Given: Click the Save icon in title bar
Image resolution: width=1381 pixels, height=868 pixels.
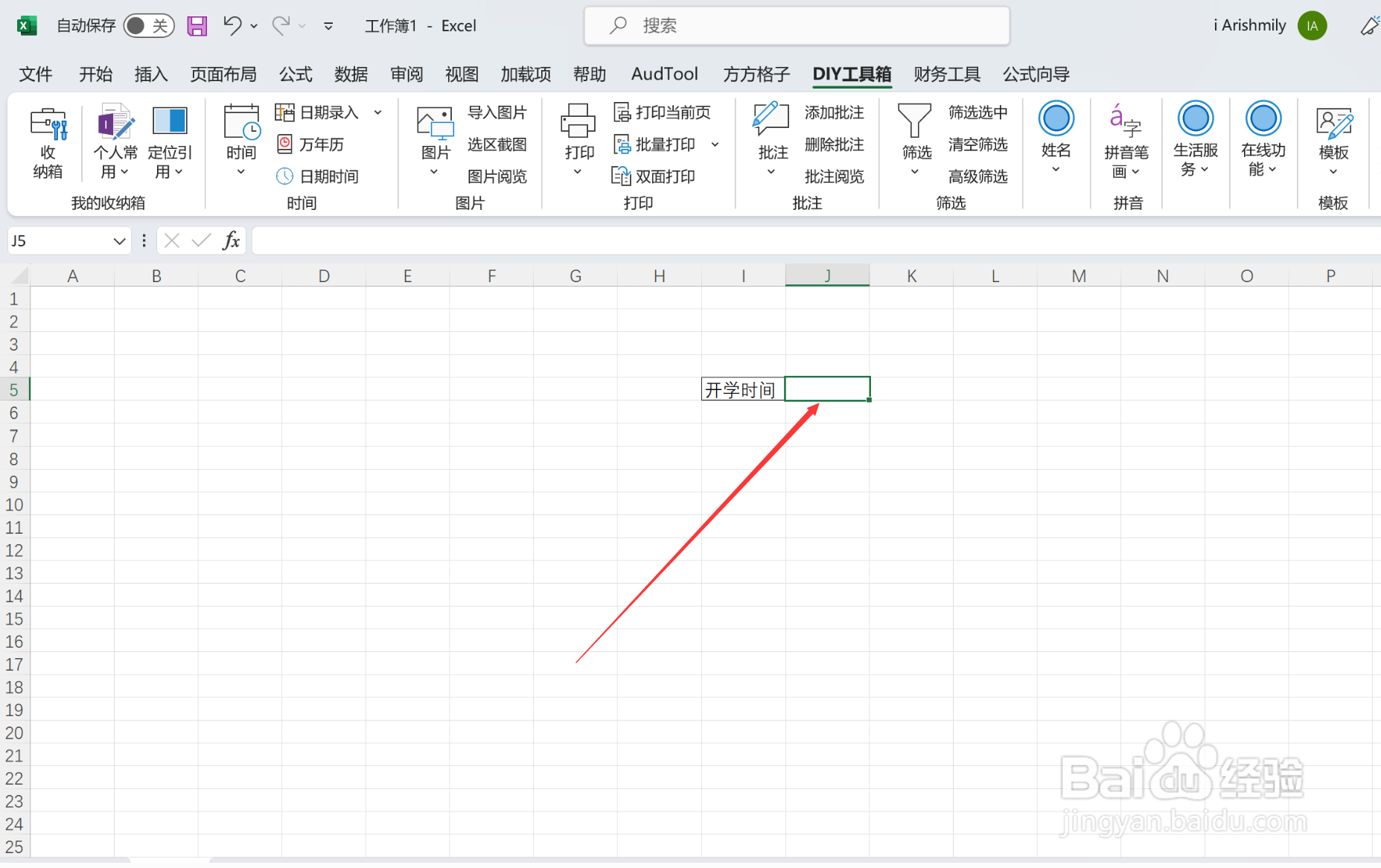Looking at the screenshot, I should [197, 26].
